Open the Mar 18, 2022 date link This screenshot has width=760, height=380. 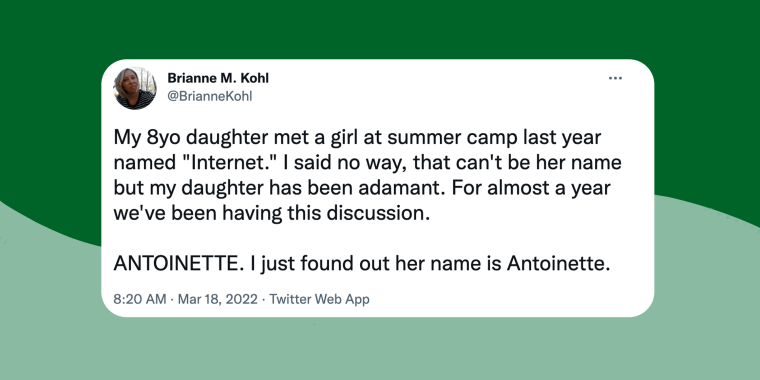tap(218, 299)
